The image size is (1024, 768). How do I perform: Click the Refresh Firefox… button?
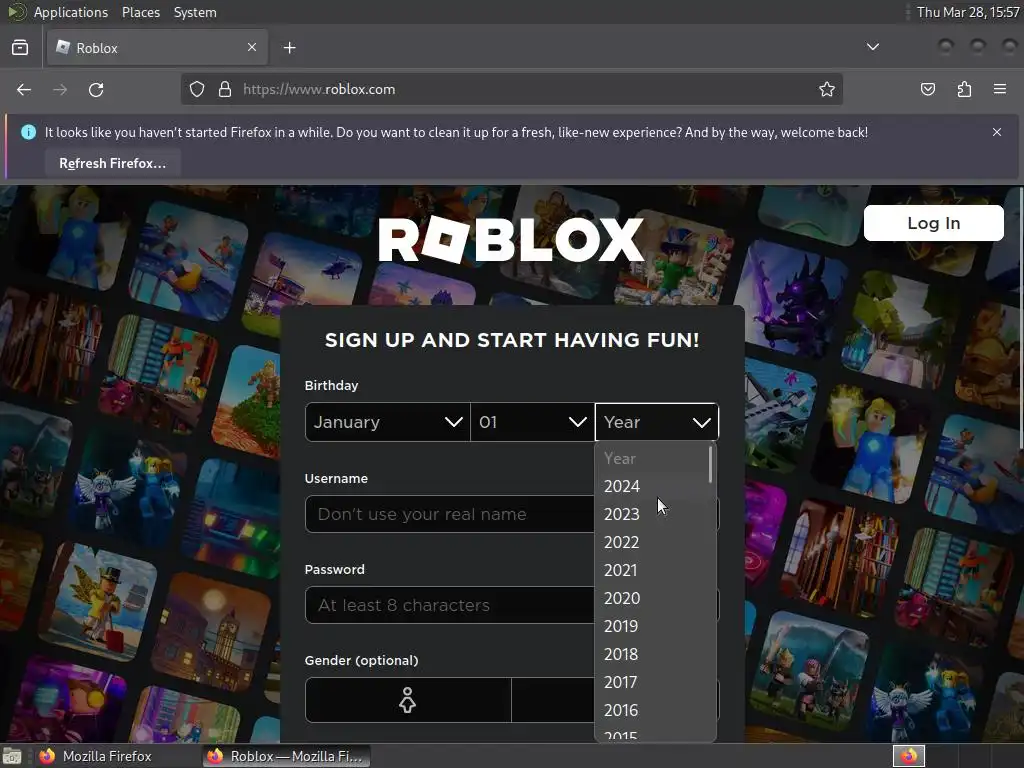pos(112,163)
